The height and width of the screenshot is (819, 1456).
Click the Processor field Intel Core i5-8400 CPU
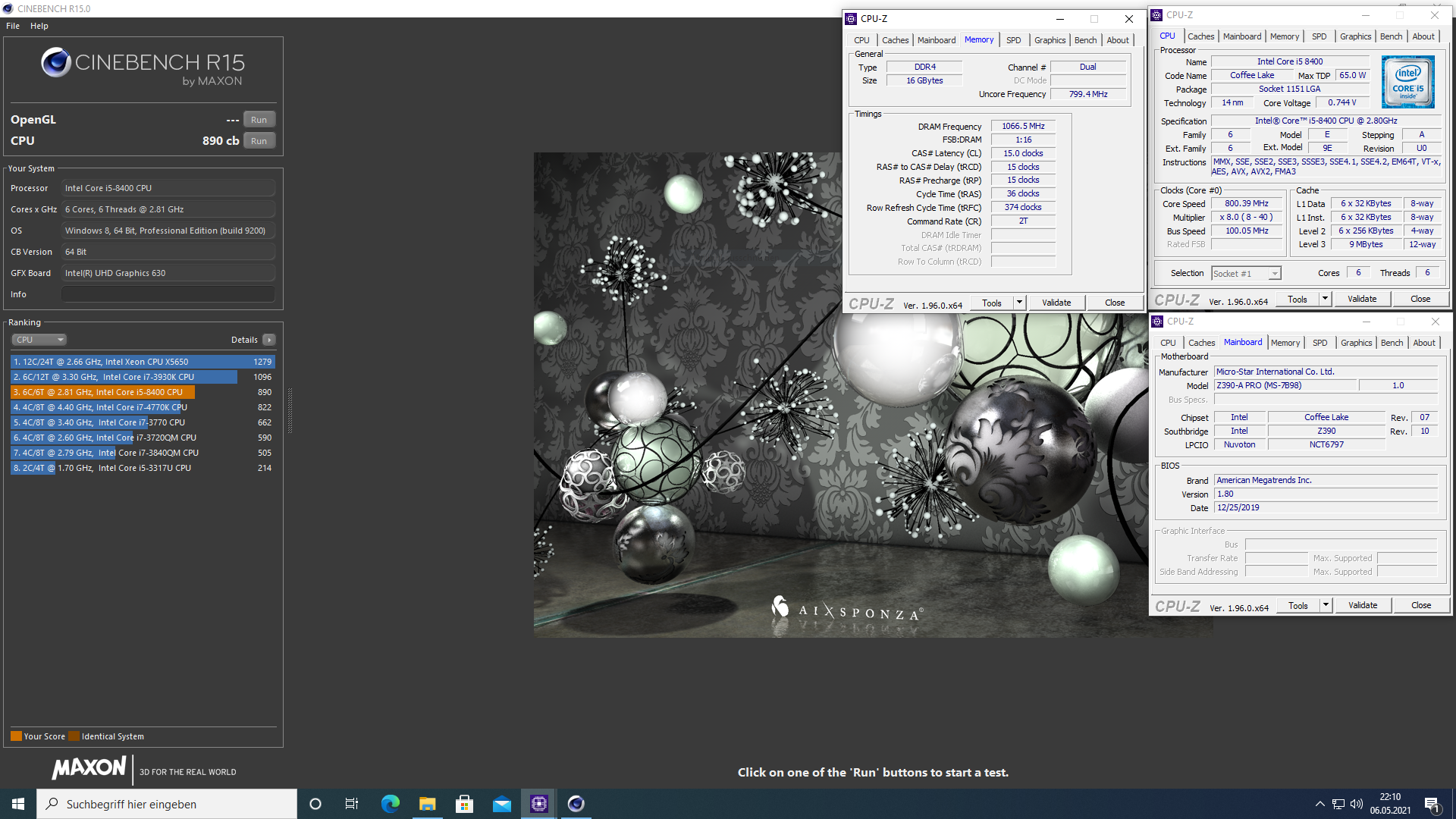tap(168, 188)
